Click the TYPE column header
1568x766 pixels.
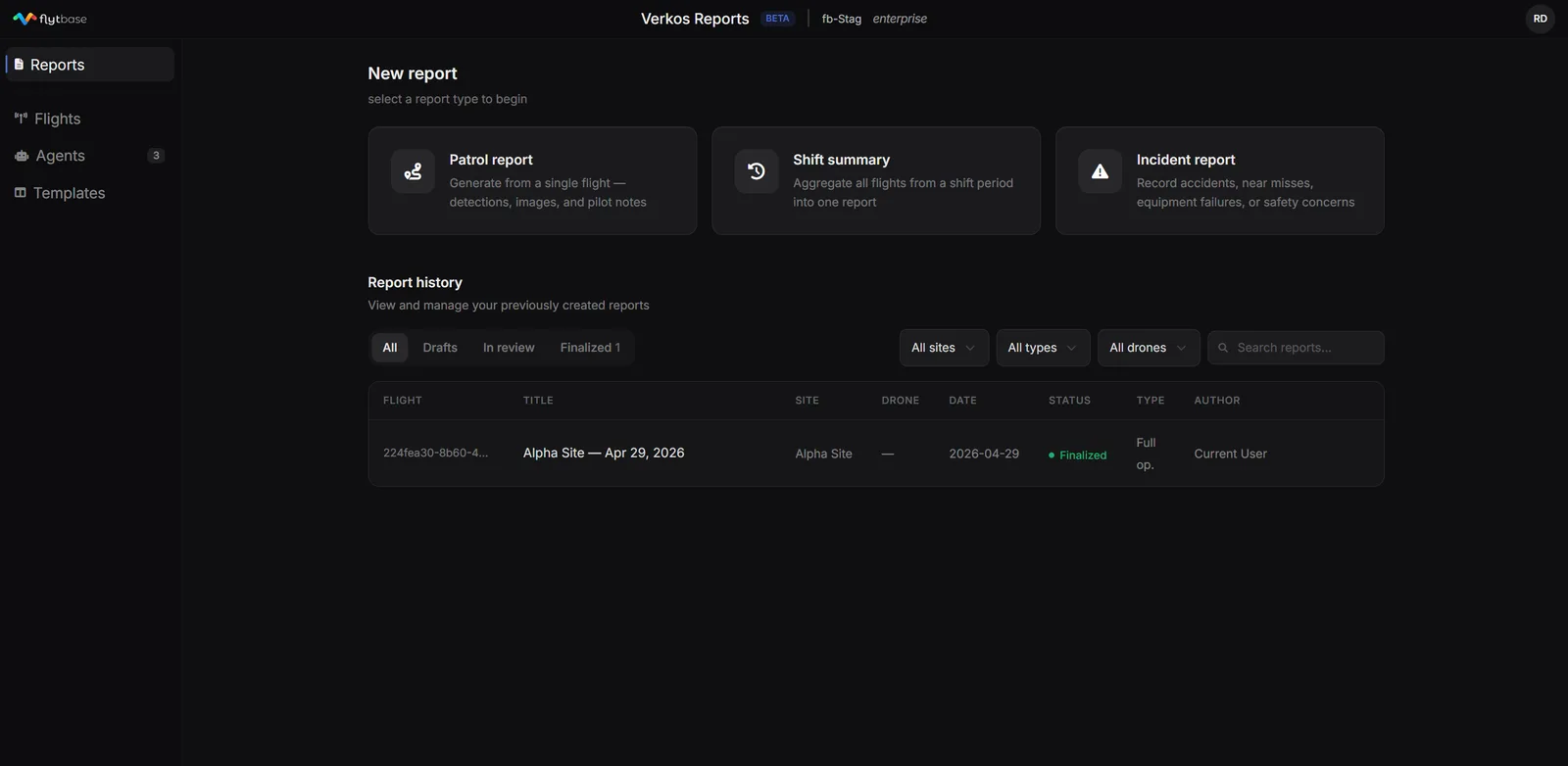point(1151,401)
